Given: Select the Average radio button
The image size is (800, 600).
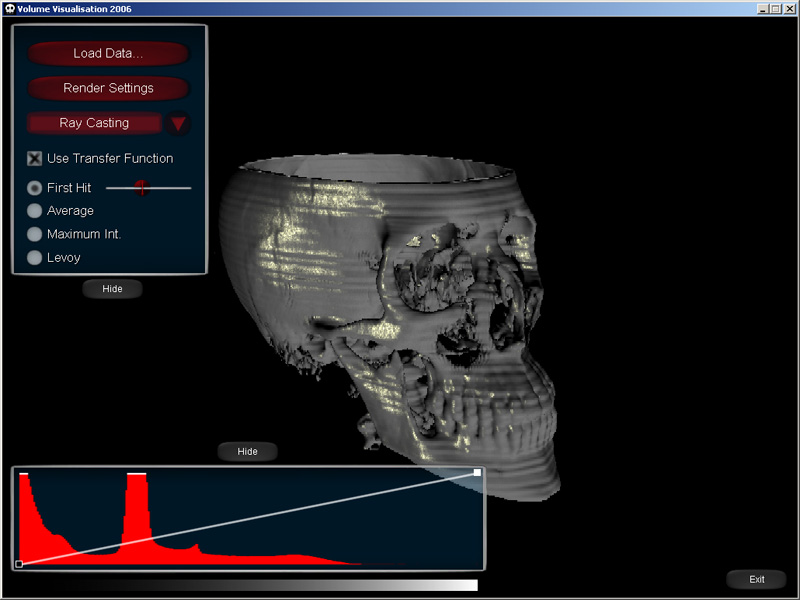Looking at the screenshot, I should (35, 211).
